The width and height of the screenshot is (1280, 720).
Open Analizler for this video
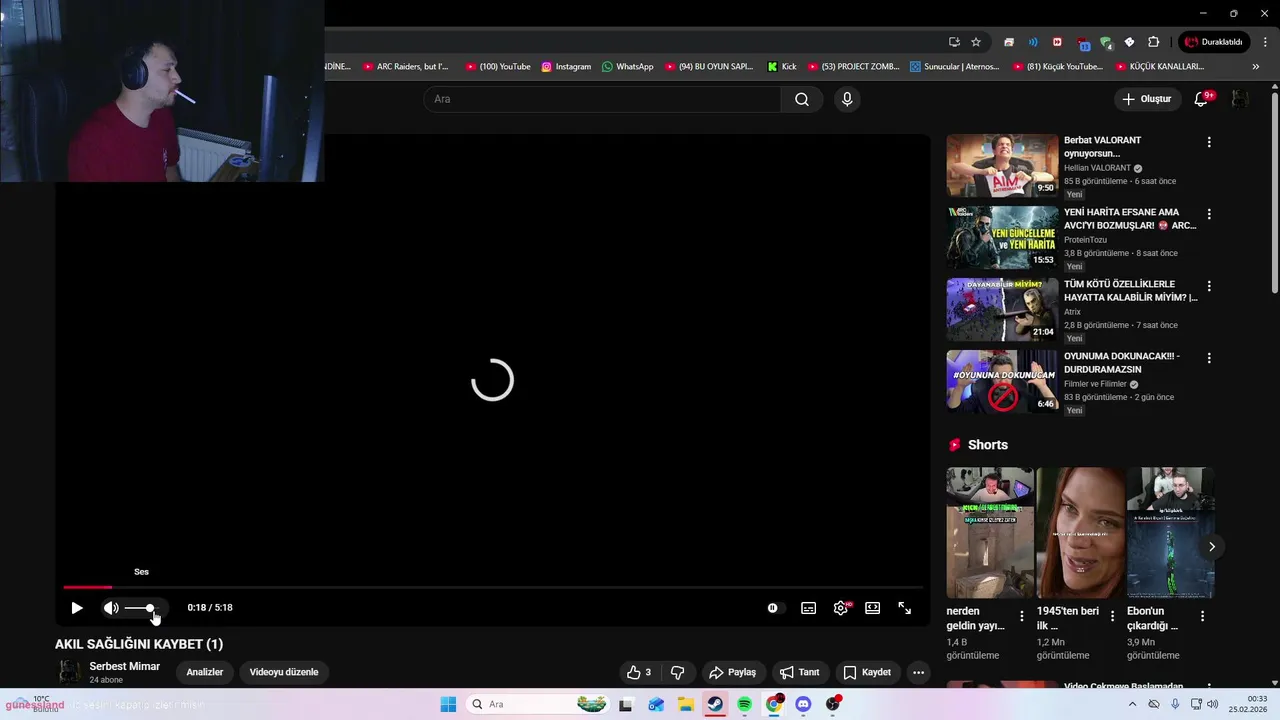(x=204, y=672)
